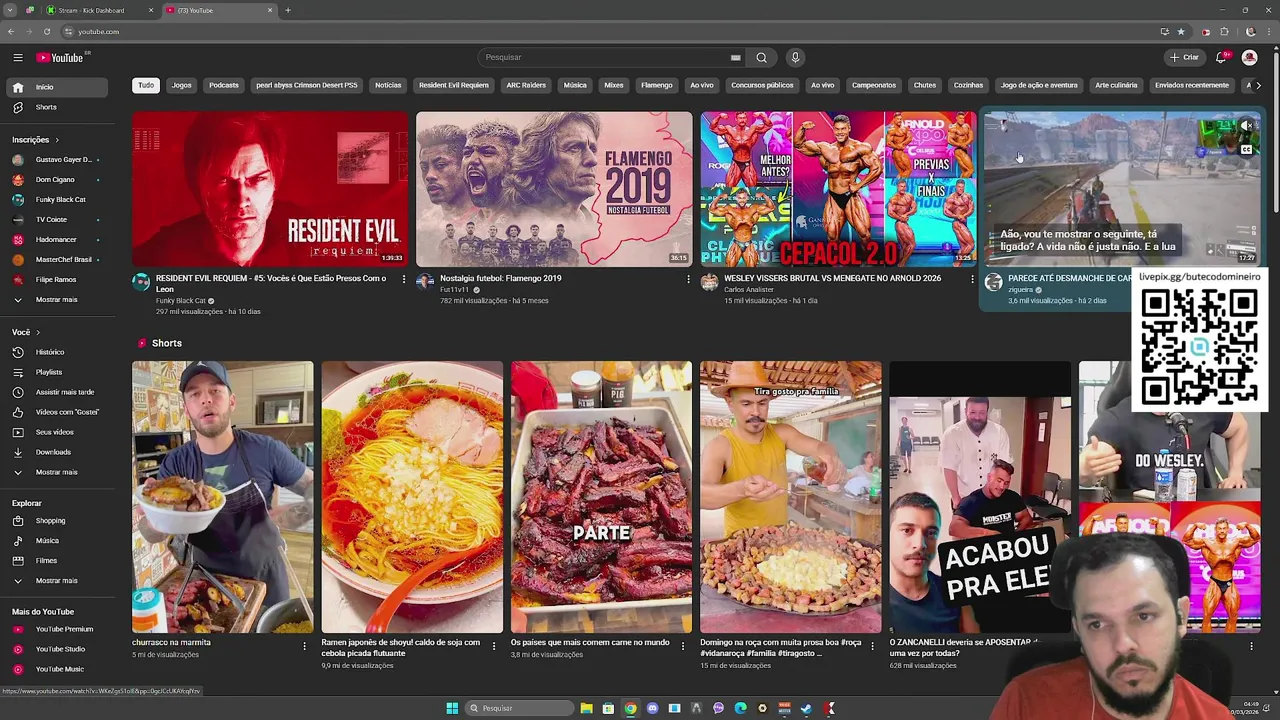Image resolution: width=1280 pixels, height=720 pixels.
Task: Open the Ramen japonês short thumbnail
Action: click(x=412, y=497)
